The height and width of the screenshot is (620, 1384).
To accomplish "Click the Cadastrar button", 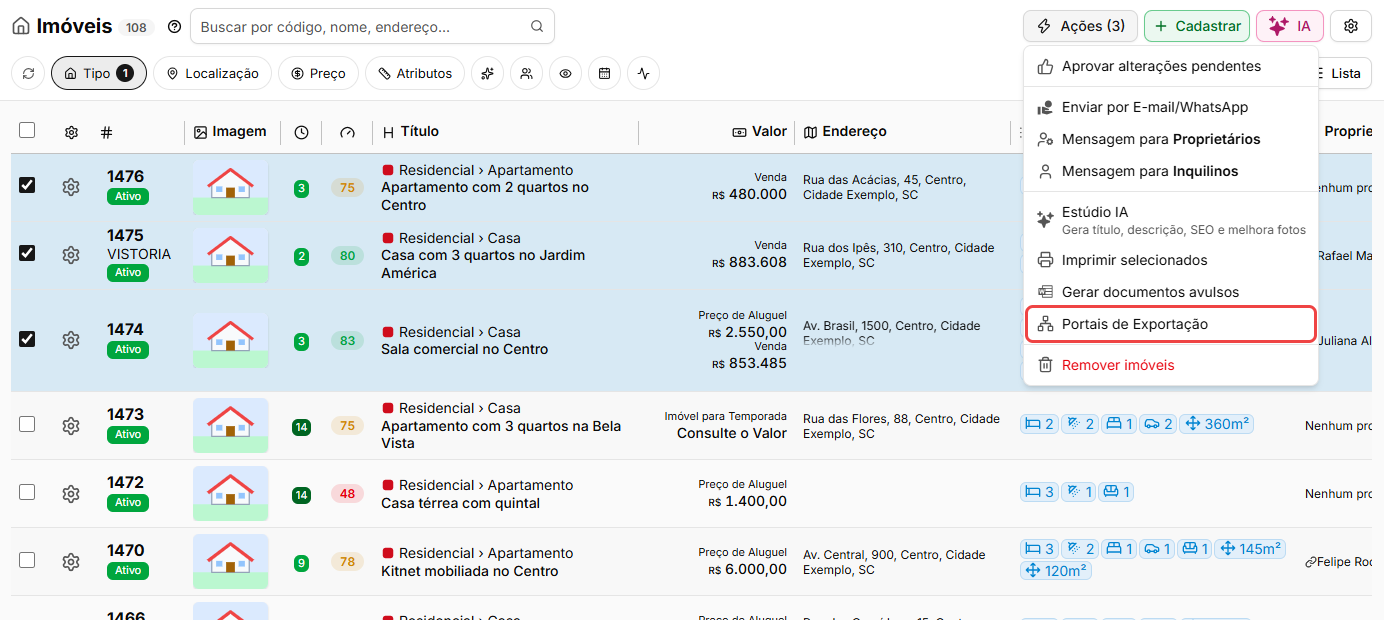I will [1197, 26].
